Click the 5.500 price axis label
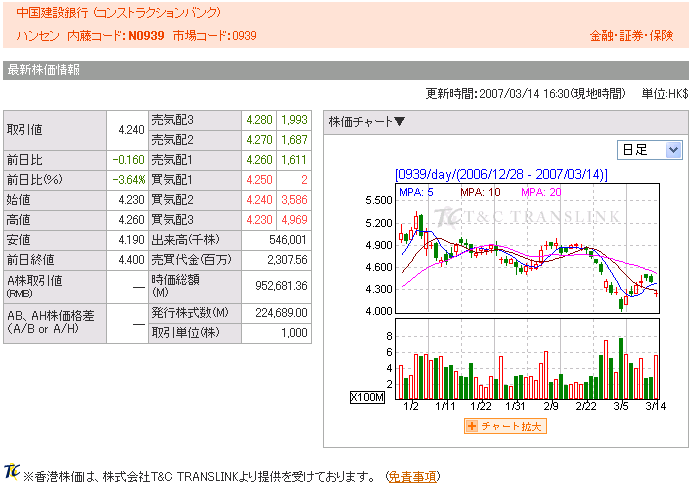The width and height of the screenshot is (693, 495). click(379, 201)
